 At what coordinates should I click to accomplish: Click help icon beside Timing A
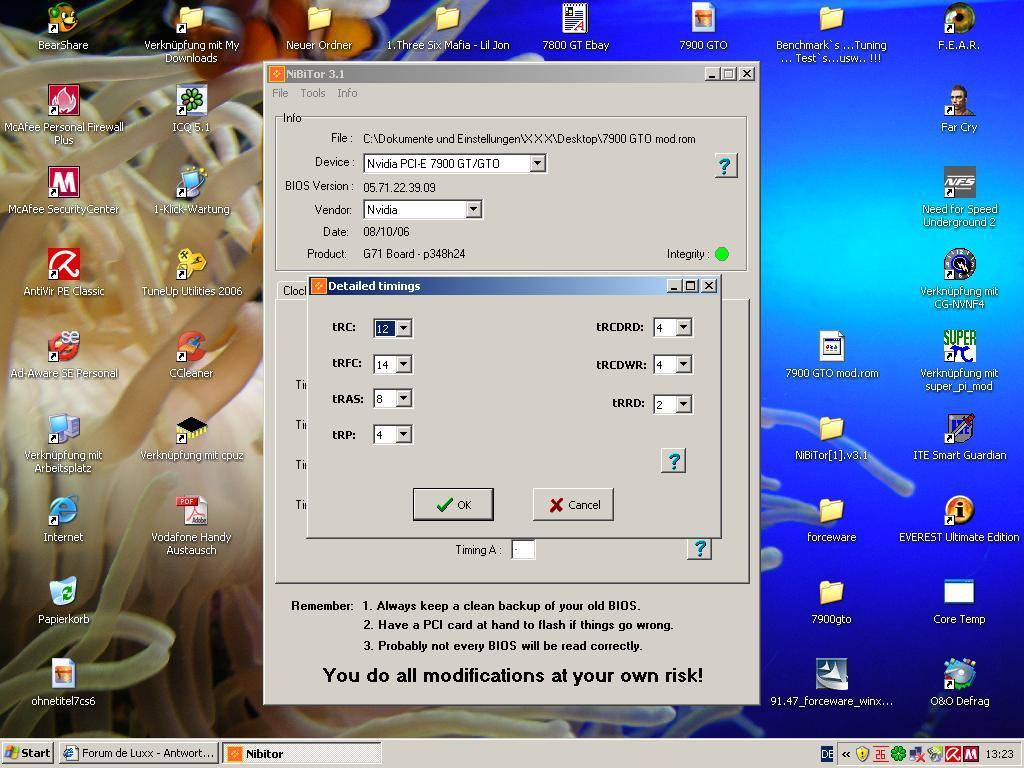pos(699,549)
